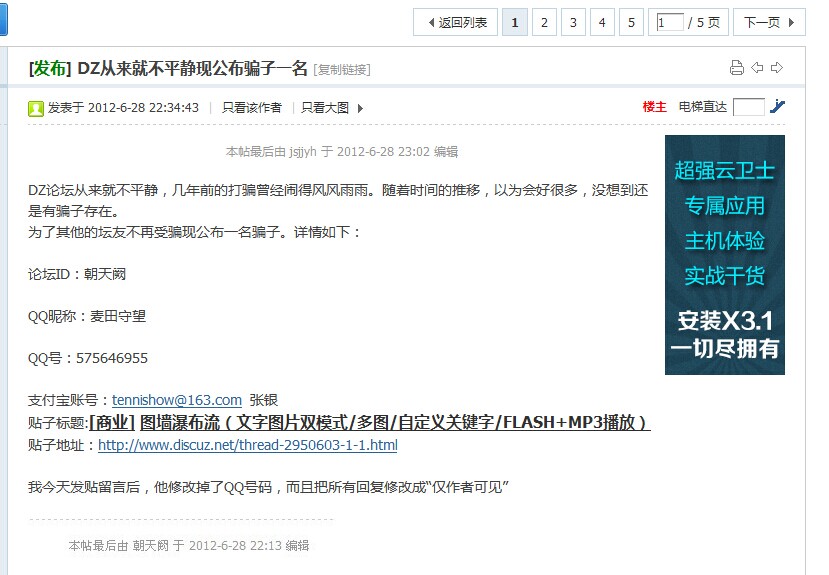Open the discuz.net thread-2950603 URL link

click(x=248, y=445)
